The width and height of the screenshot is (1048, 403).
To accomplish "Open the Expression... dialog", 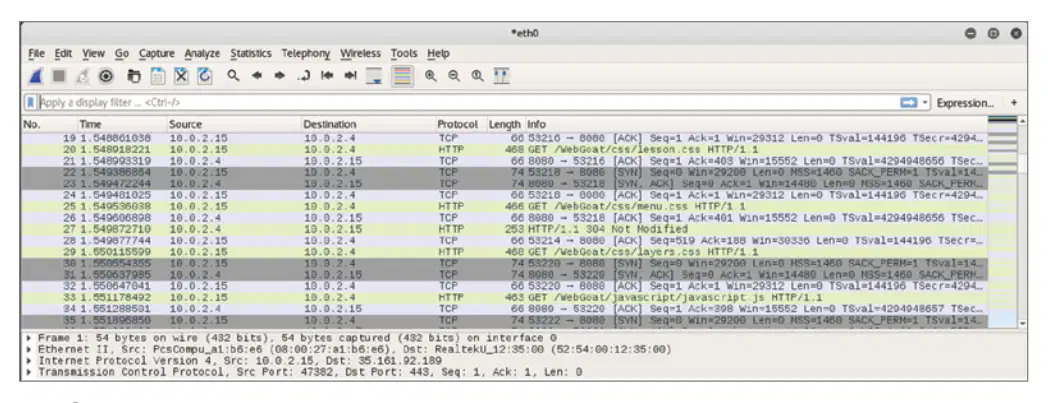I will [965, 103].
